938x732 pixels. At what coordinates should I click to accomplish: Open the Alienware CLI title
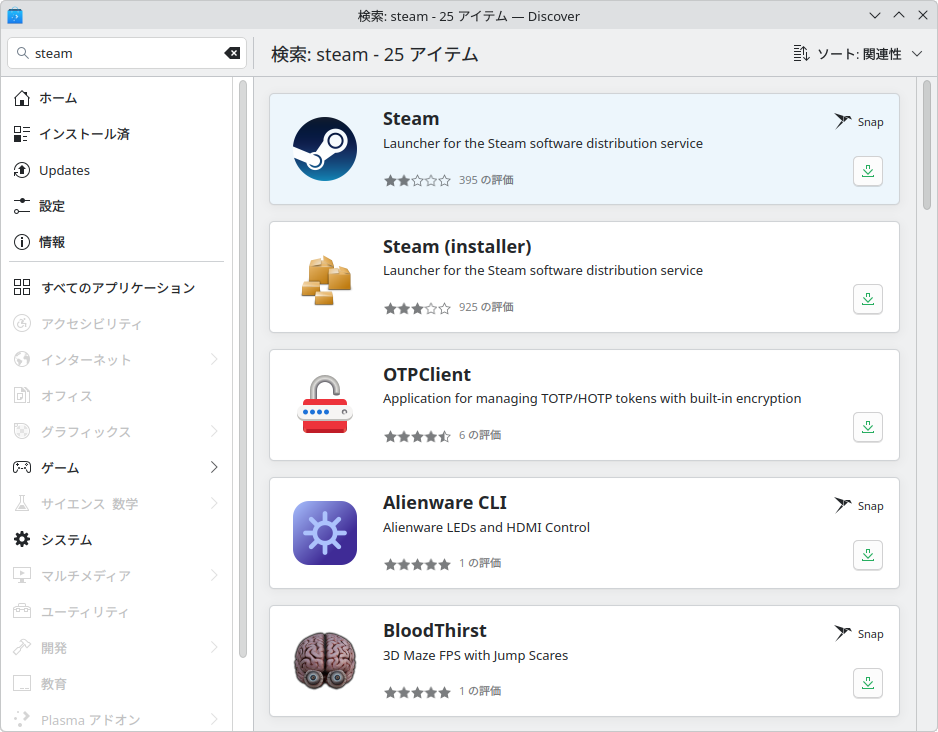click(444, 502)
